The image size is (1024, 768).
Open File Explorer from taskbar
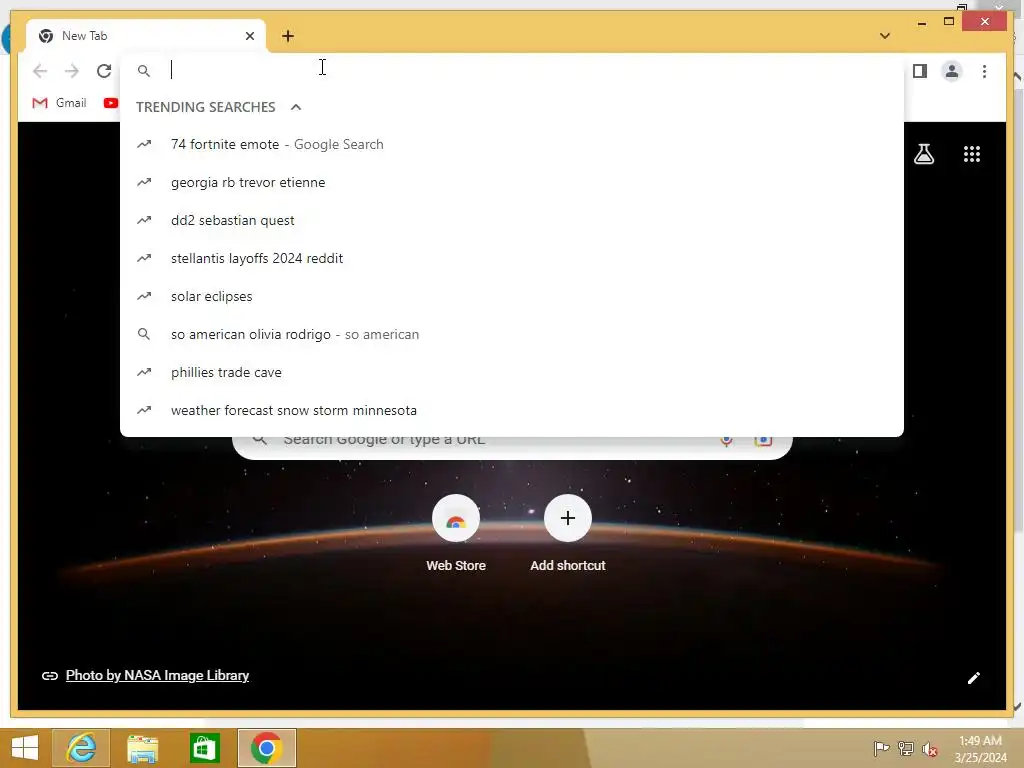coord(142,748)
